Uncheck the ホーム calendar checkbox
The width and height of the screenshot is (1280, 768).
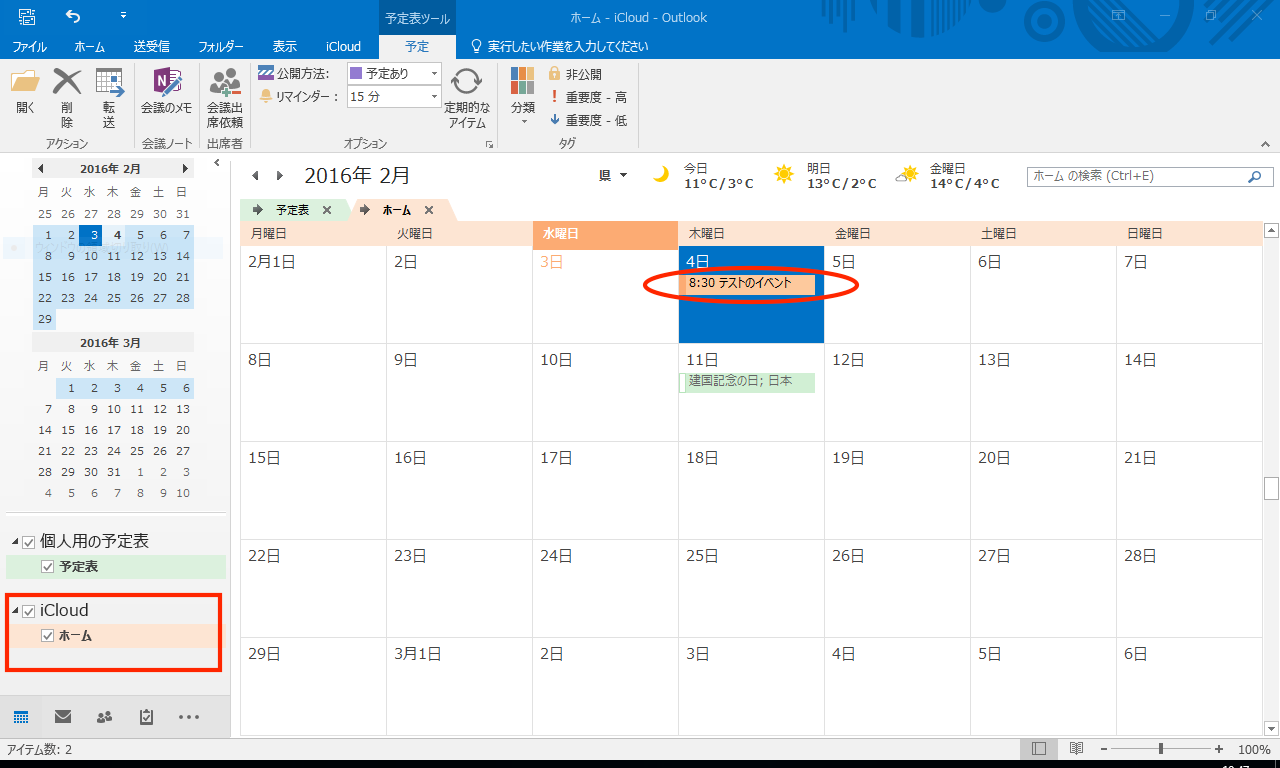coord(47,636)
